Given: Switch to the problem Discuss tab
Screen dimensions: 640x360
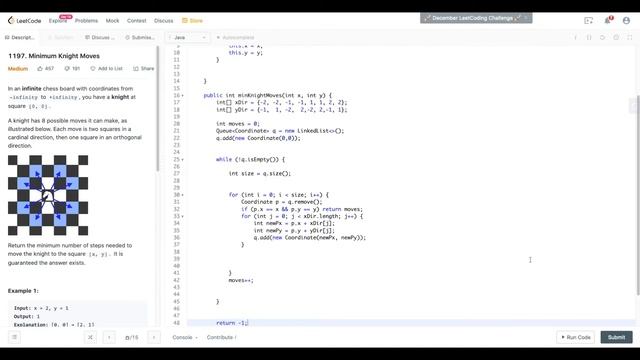Looking at the screenshot, I should (100, 37).
